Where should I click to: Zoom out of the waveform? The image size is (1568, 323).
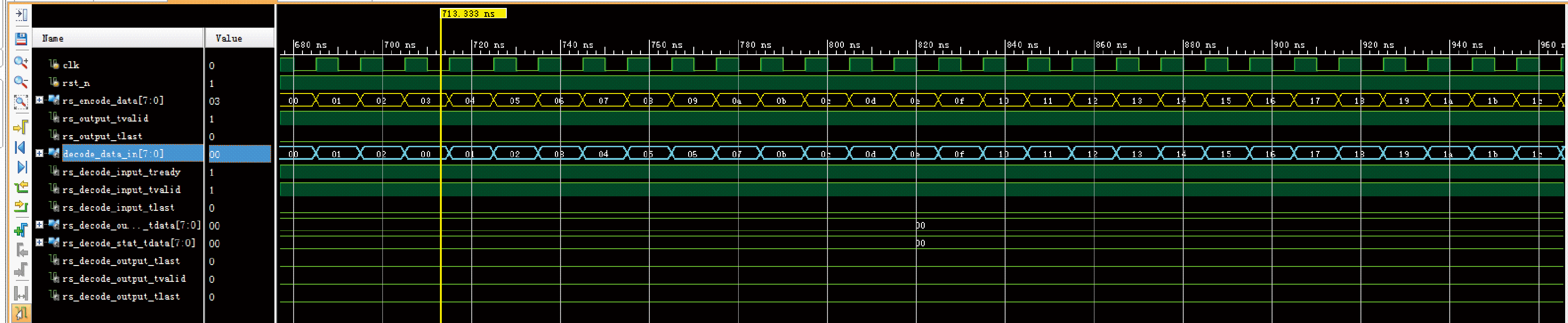21,81
